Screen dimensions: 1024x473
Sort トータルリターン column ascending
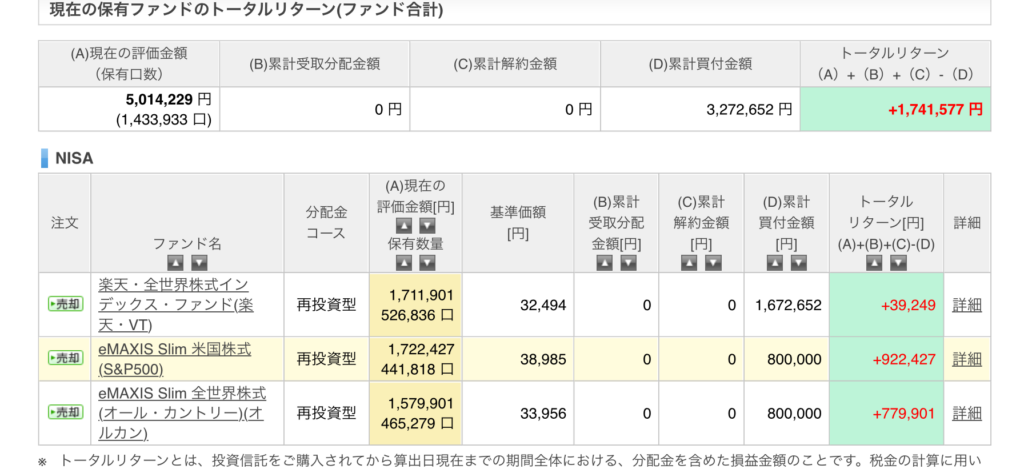875,262
